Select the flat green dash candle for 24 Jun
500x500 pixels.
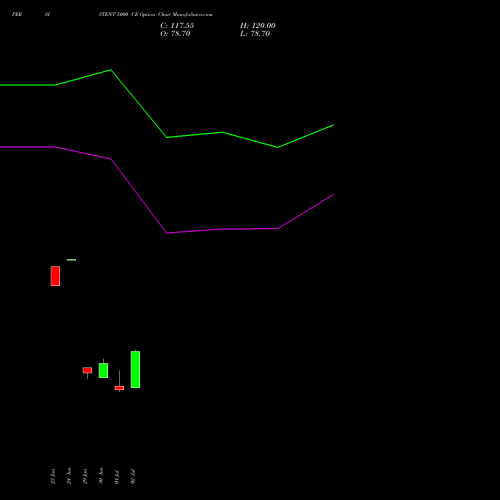pos(71,260)
